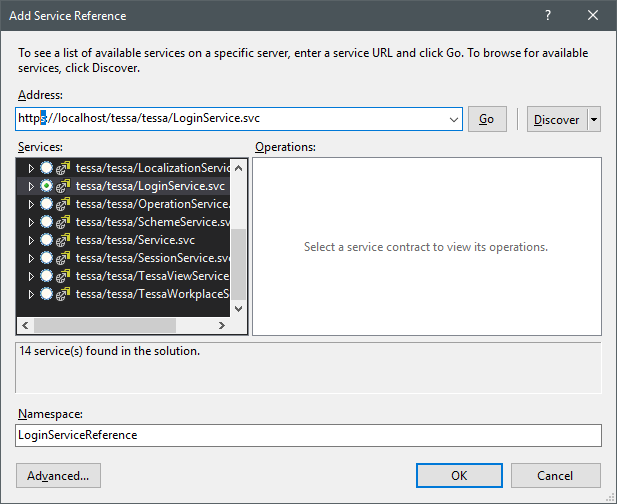This screenshot has height=504, width=617.
Task: Click the LoginService.svc service icon
Action: 62,186
